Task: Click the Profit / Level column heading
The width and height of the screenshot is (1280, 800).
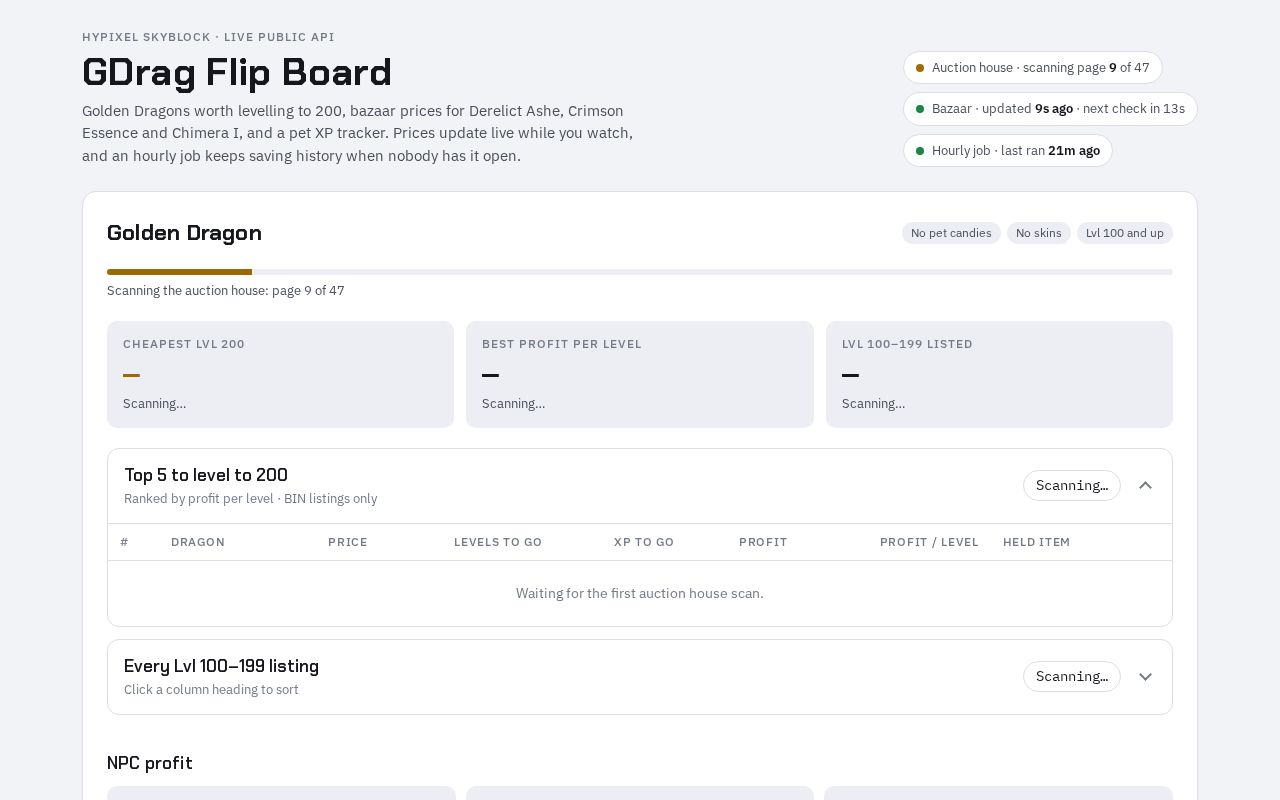Action: [929, 542]
